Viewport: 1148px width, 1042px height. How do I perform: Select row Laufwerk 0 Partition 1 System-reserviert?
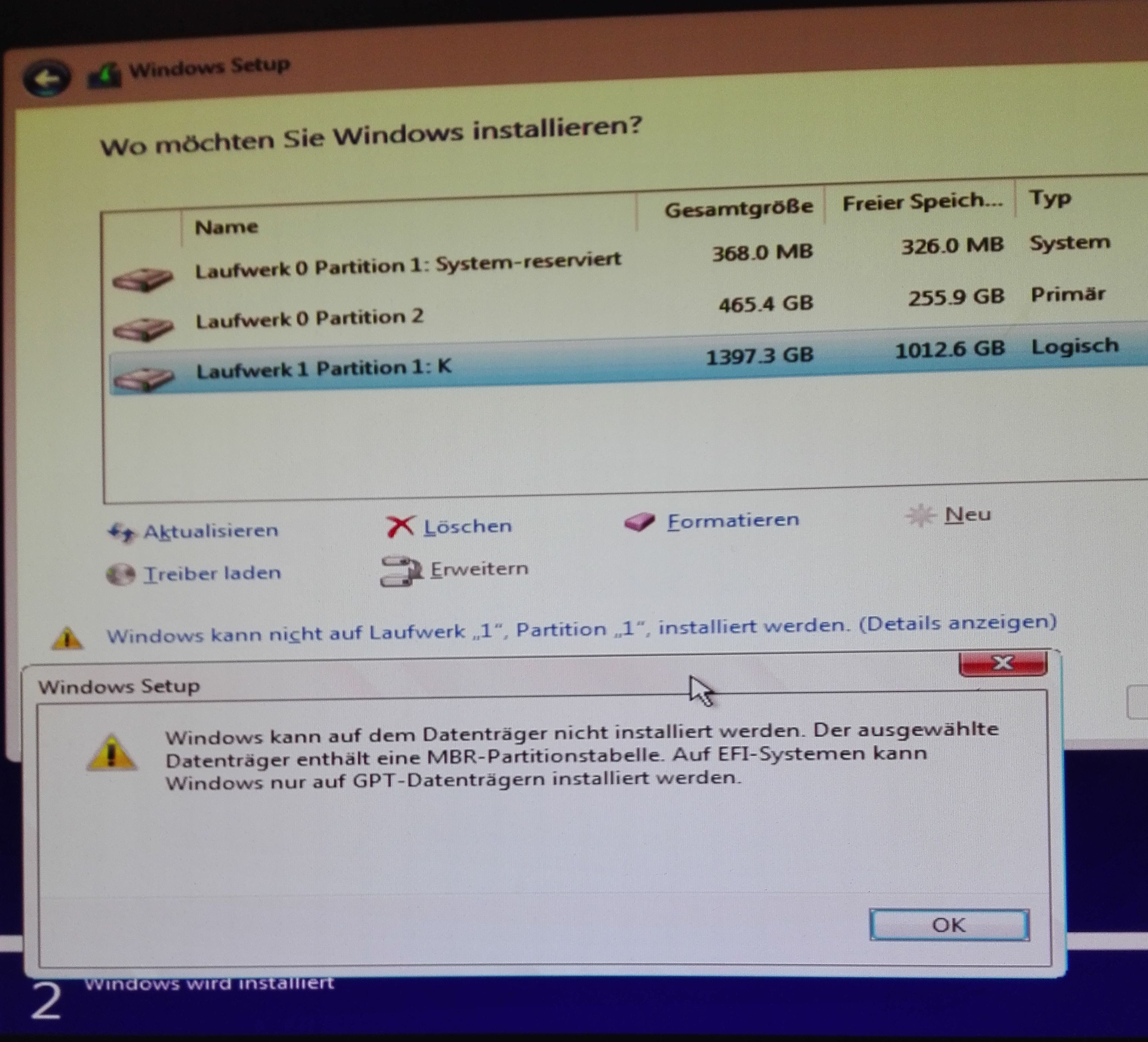click(x=408, y=264)
